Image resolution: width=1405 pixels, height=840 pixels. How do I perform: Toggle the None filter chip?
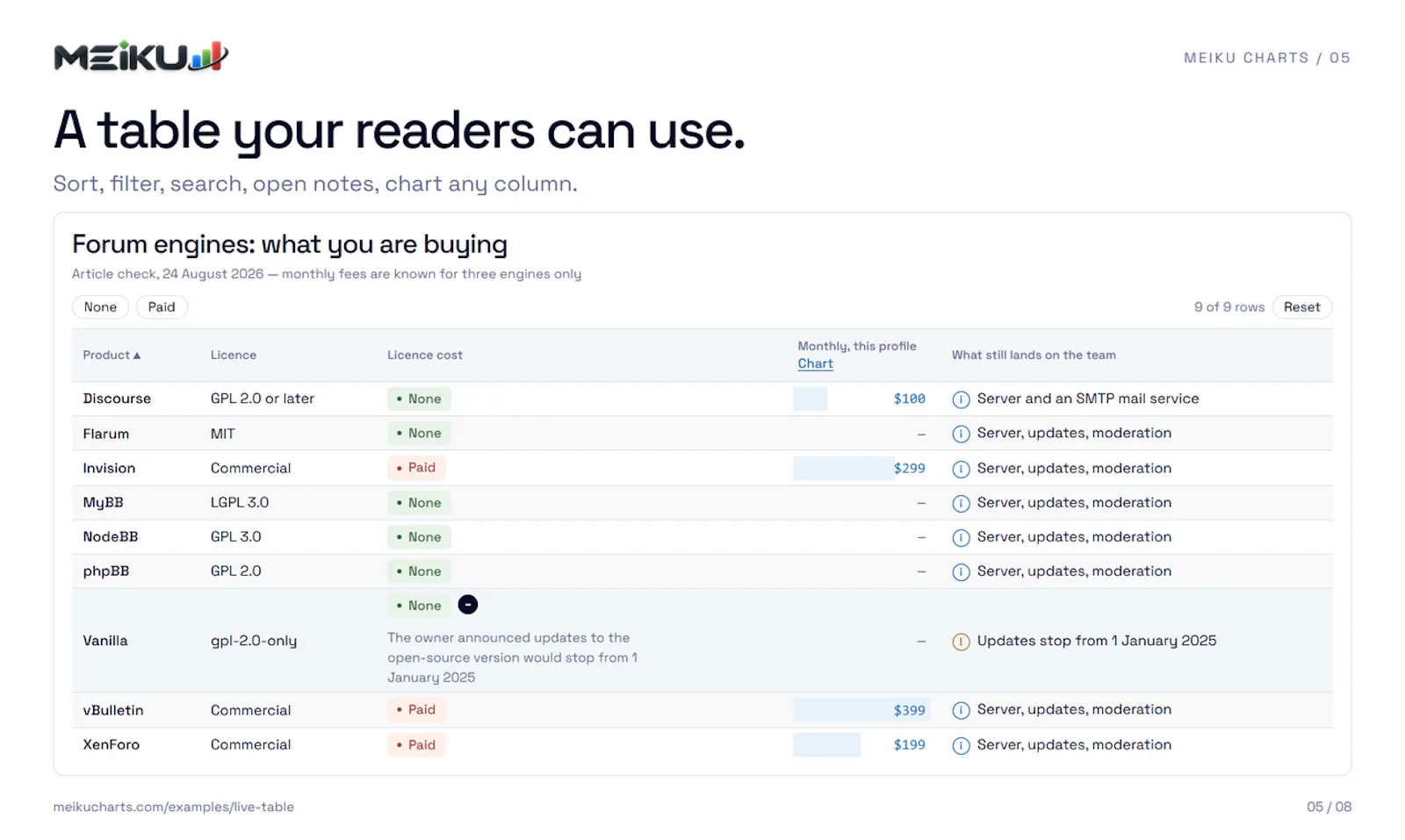coord(100,307)
